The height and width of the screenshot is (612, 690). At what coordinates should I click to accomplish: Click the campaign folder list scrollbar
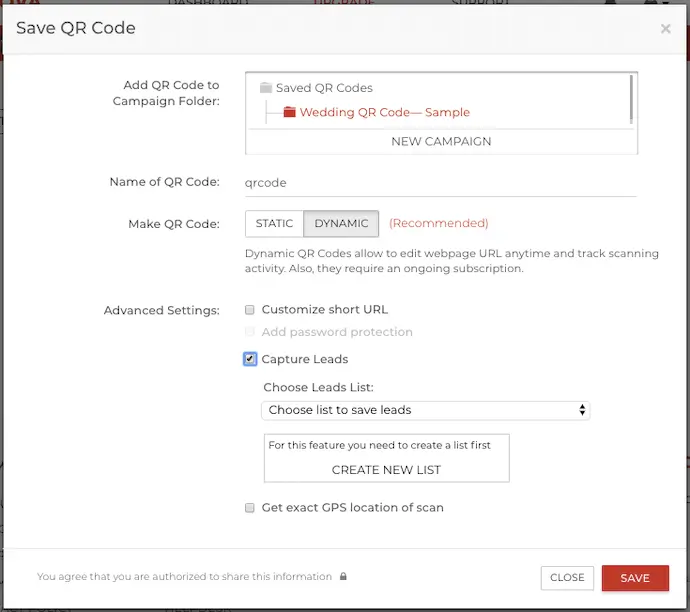point(631,99)
